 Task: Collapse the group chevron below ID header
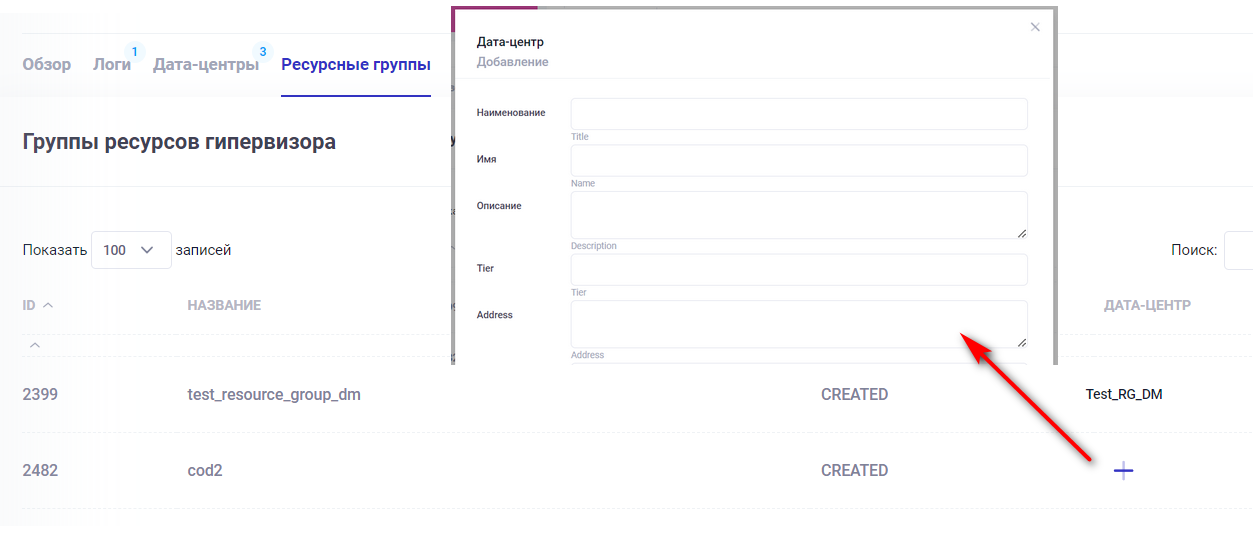coord(34,345)
